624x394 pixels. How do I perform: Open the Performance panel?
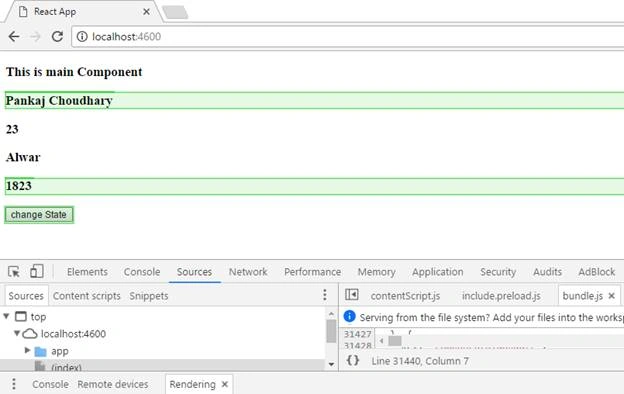(x=312, y=272)
